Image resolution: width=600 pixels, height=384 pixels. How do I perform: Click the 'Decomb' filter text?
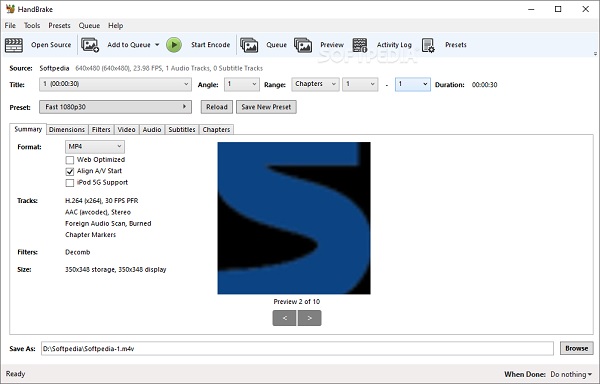[78, 252]
